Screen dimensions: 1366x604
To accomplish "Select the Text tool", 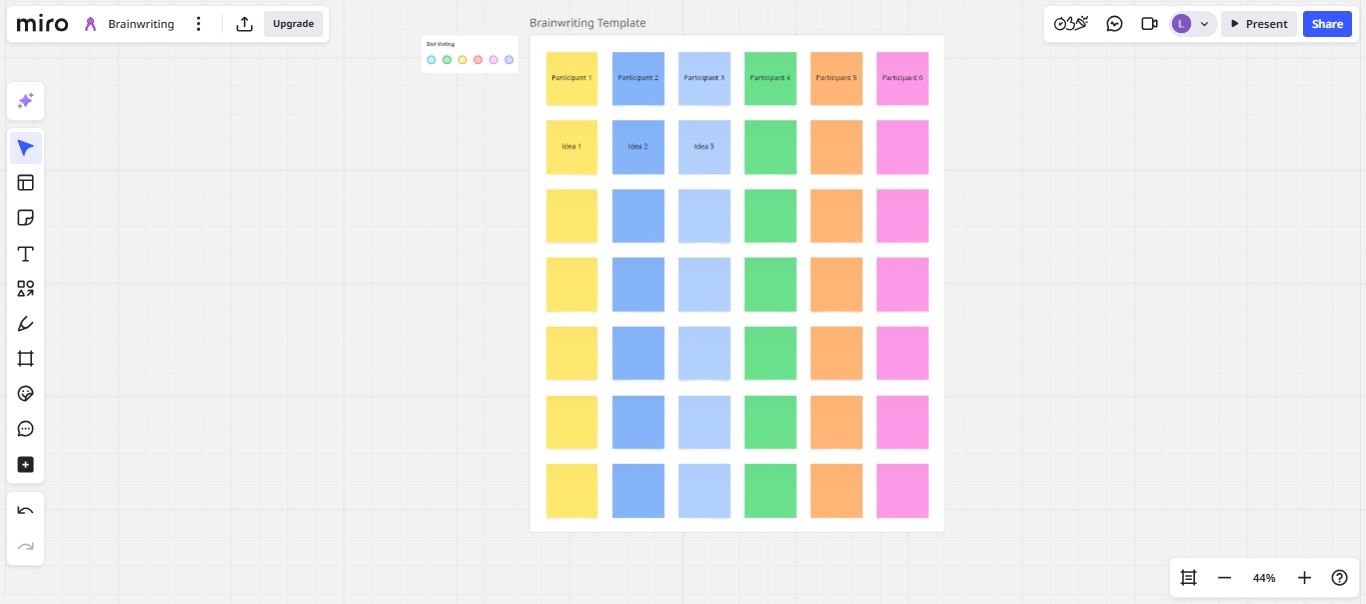I will (x=26, y=254).
